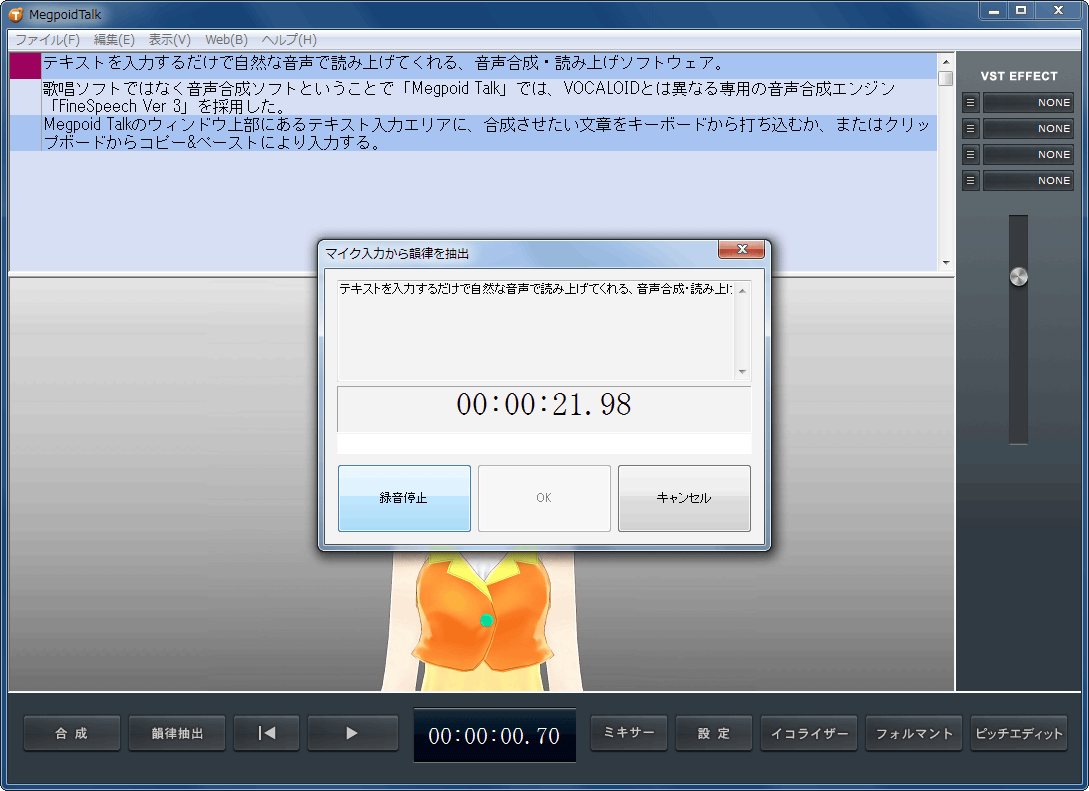Click the playback time display 00:00:00.70
1089x791 pixels.
494,735
